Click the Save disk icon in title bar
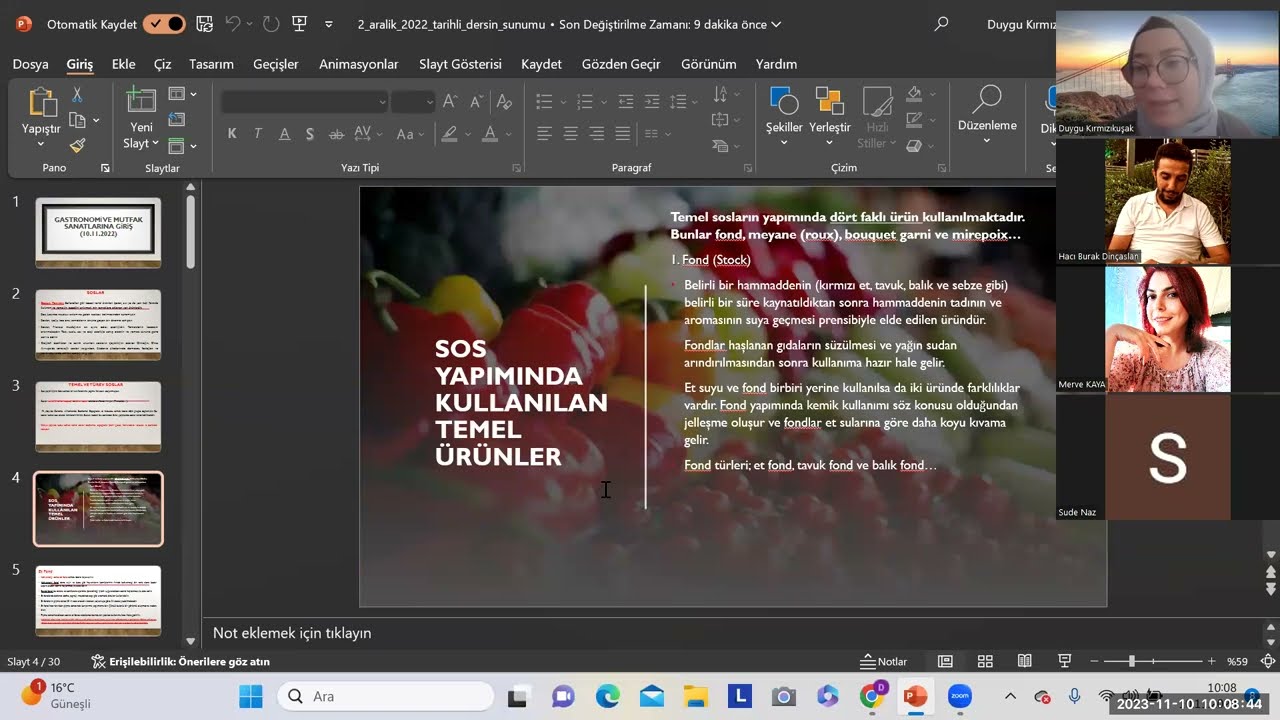 click(204, 24)
